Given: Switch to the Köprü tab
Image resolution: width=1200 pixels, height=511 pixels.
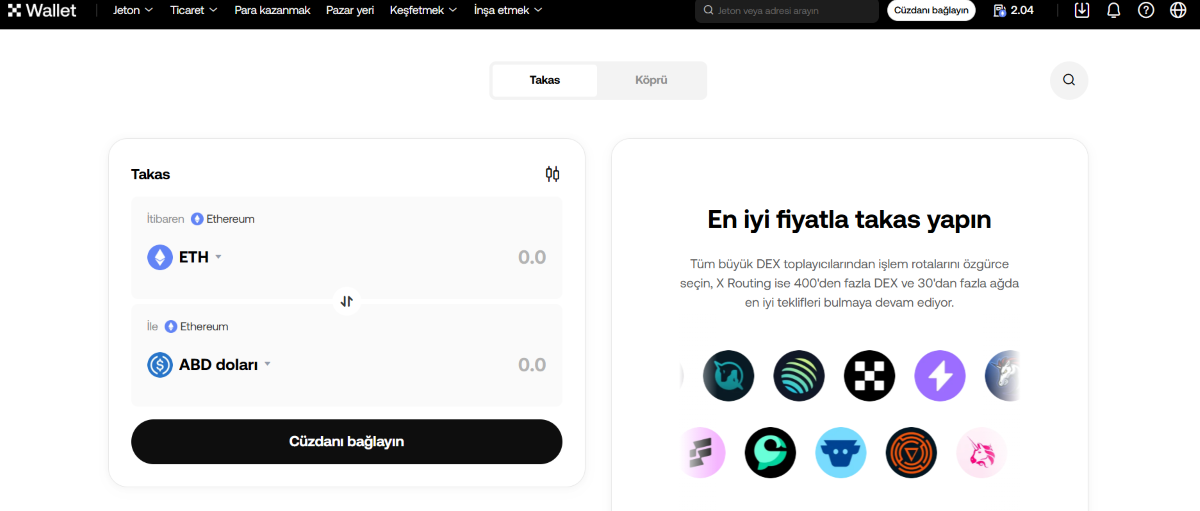Looking at the screenshot, I should tap(651, 80).
